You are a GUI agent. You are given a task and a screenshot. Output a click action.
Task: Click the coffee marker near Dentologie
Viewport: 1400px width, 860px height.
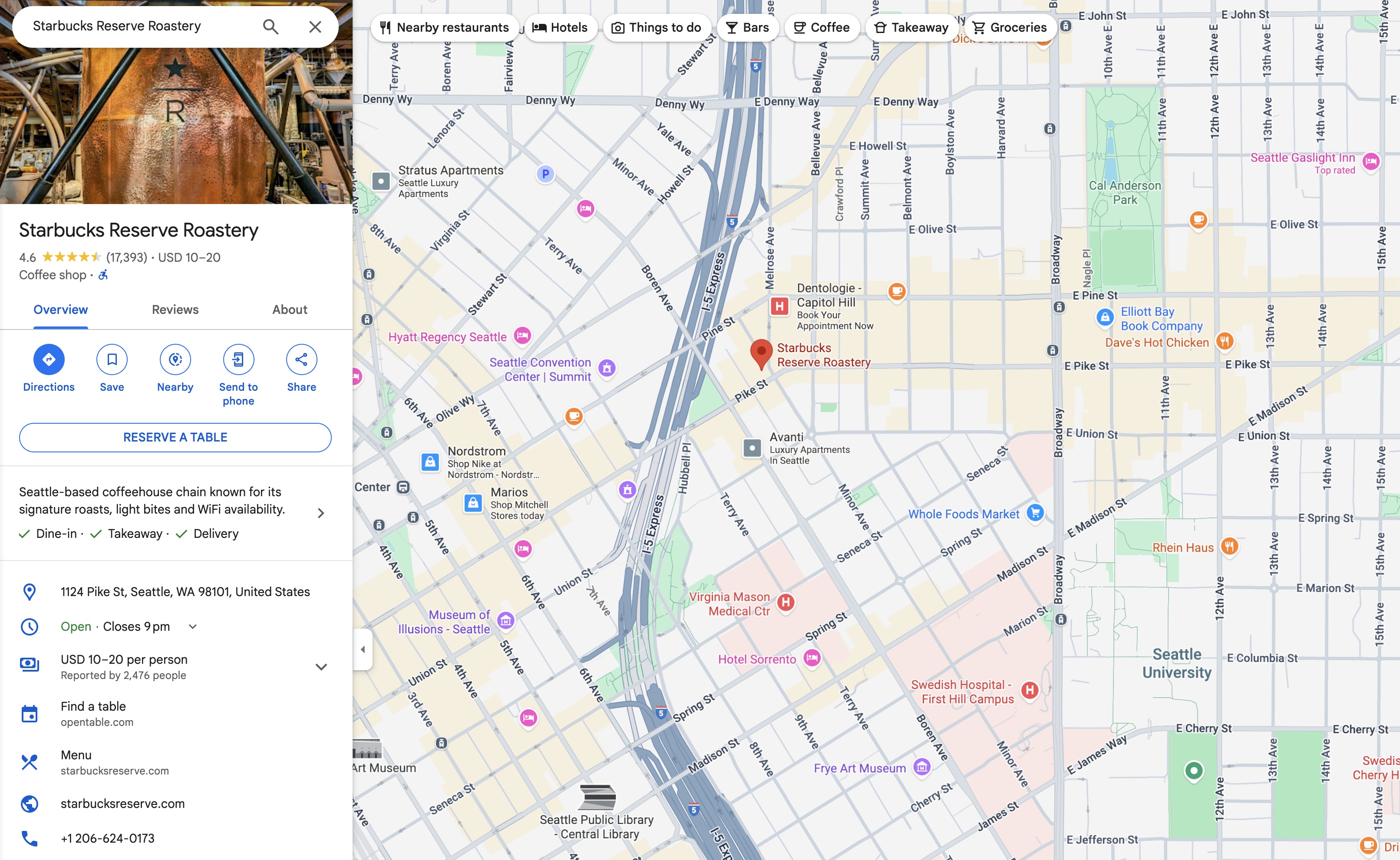pyautogui.click(x=897, y=292)
